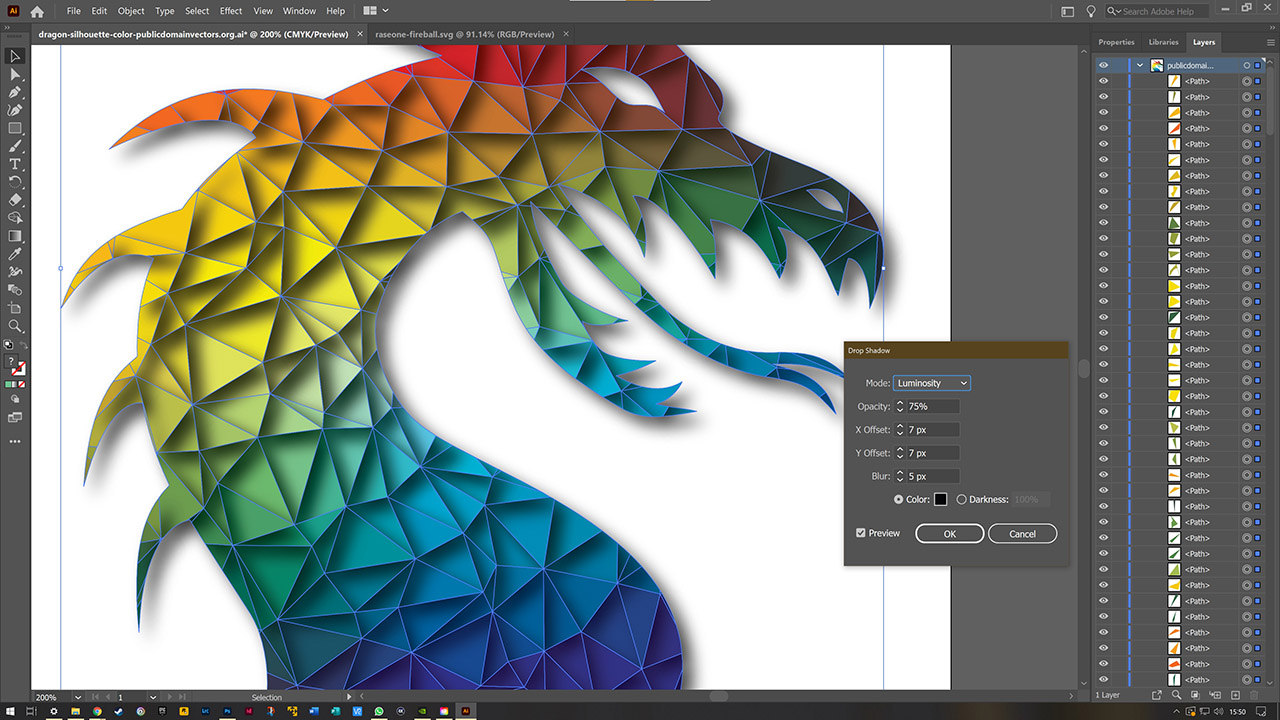Choose the Paintbrush tool
Screen dimensions: 1280x720
click(x=15, y=146)
